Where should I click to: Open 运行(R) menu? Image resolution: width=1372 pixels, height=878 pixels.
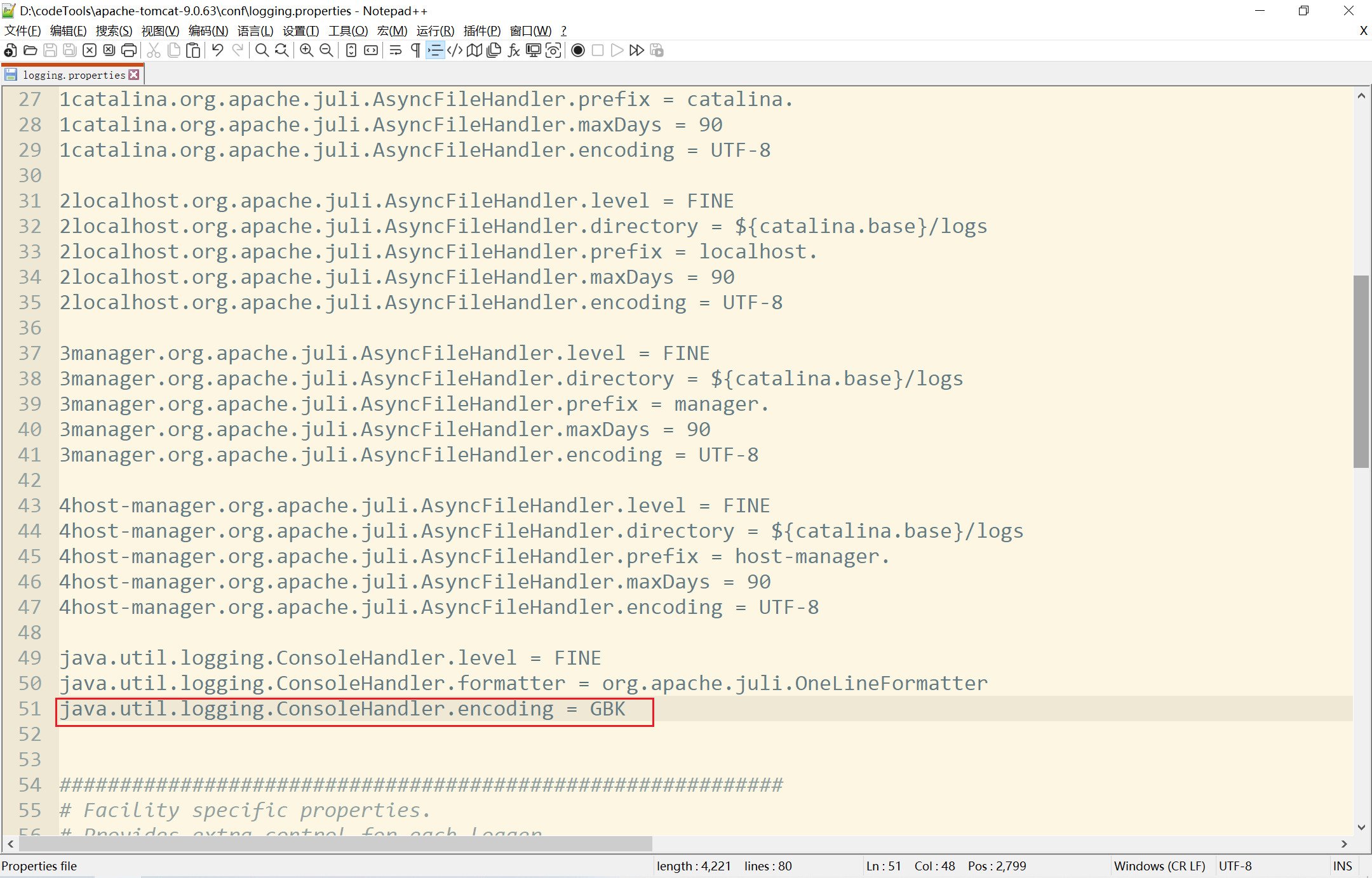436,31
